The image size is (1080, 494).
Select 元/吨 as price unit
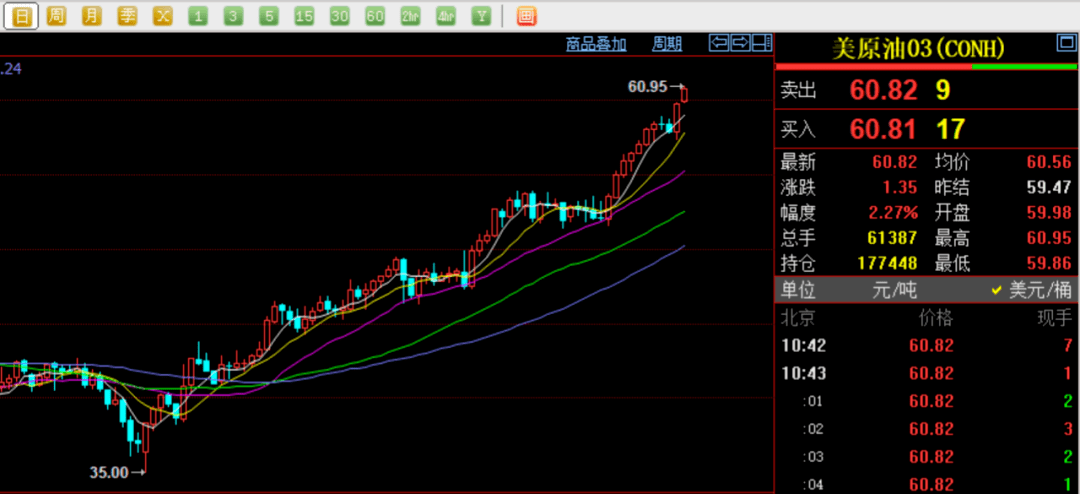[895, 290]
